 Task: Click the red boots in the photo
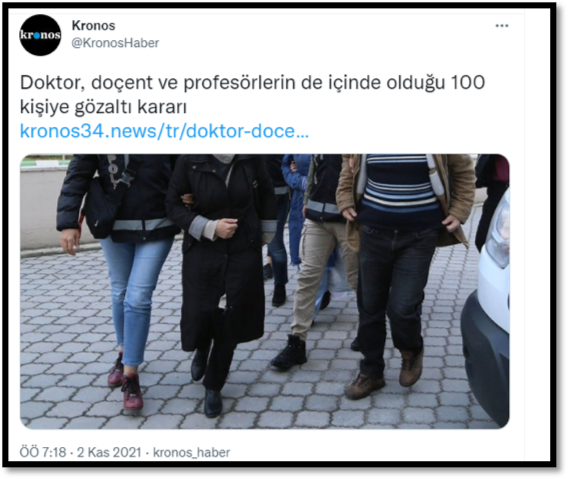click(125, 382)
